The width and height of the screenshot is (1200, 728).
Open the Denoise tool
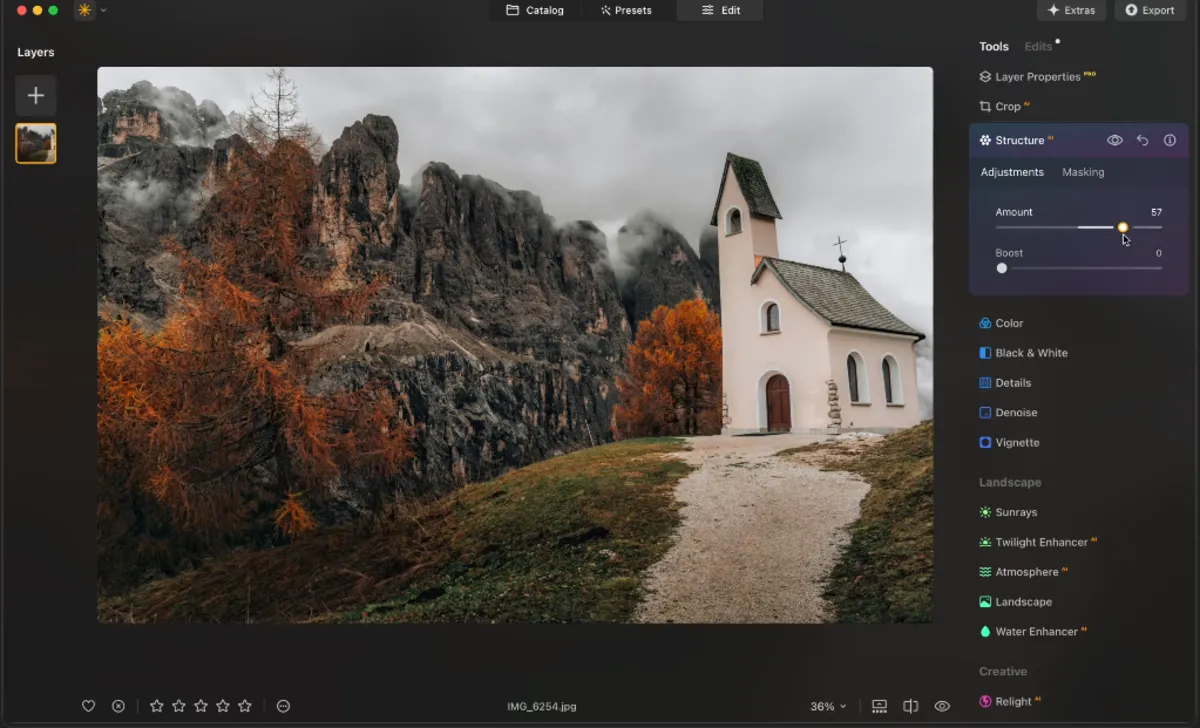(x=1013, y=412)
